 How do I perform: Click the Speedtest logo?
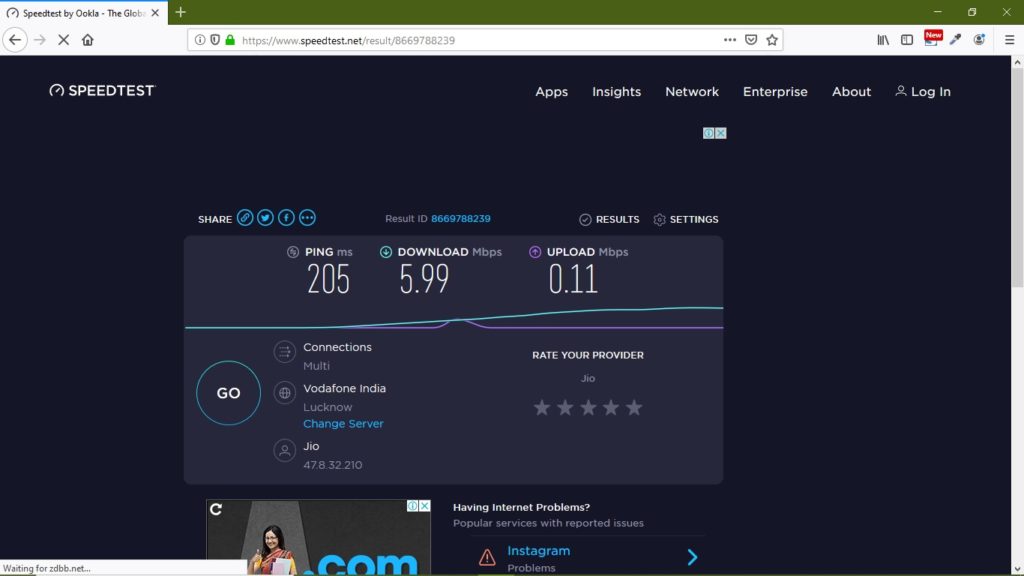103,91
